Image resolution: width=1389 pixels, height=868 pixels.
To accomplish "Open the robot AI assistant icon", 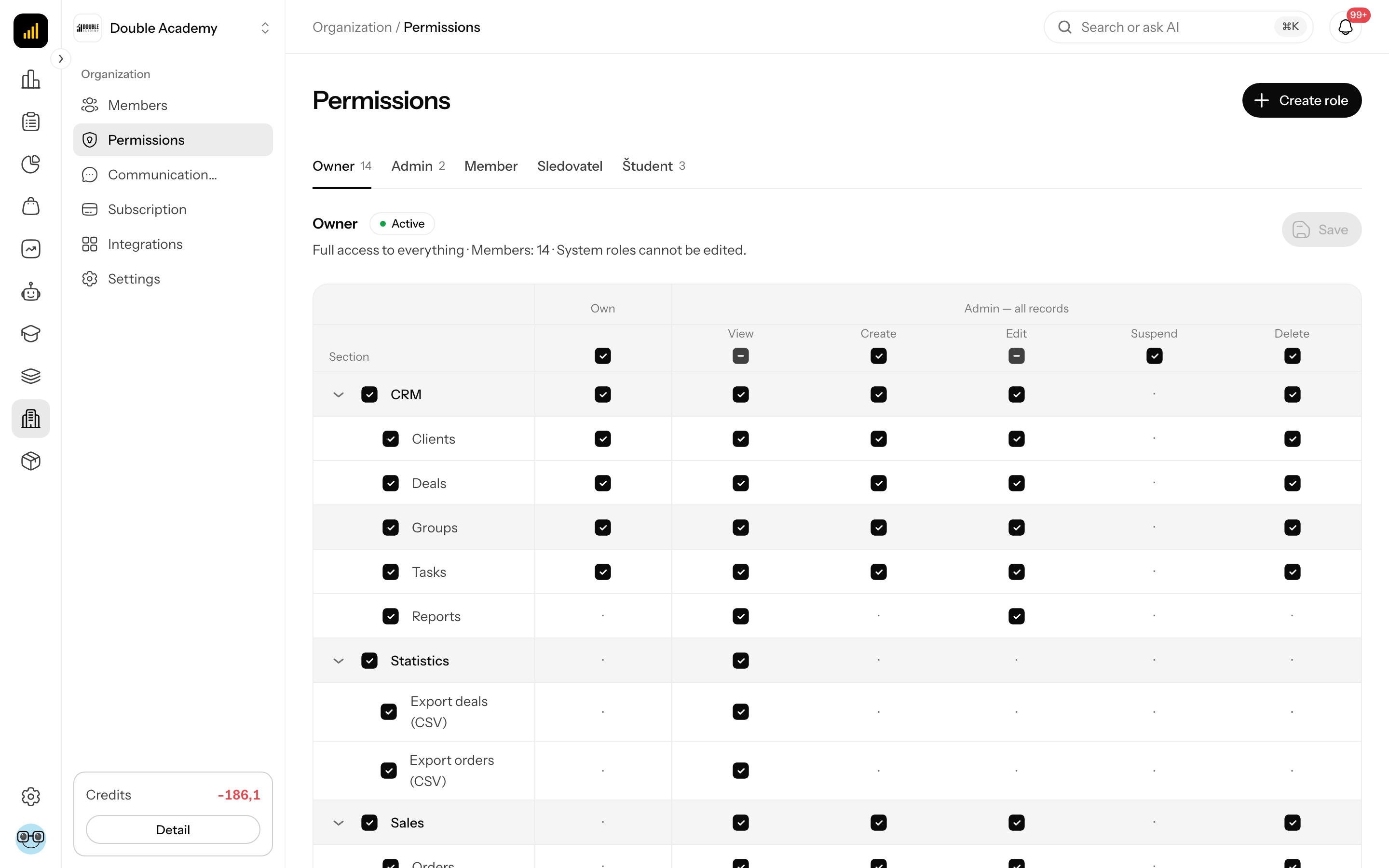I will [30, 292].
